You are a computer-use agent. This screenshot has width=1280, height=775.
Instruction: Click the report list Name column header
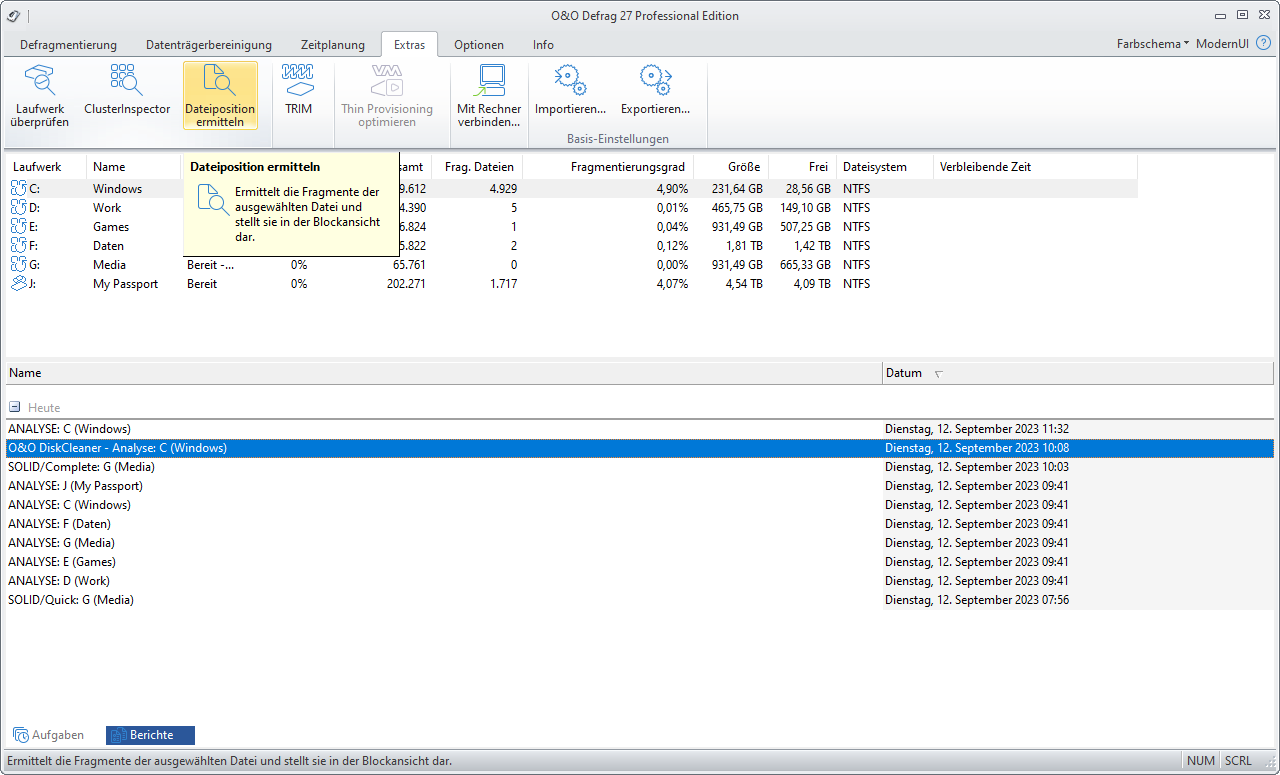pos(444,373)
